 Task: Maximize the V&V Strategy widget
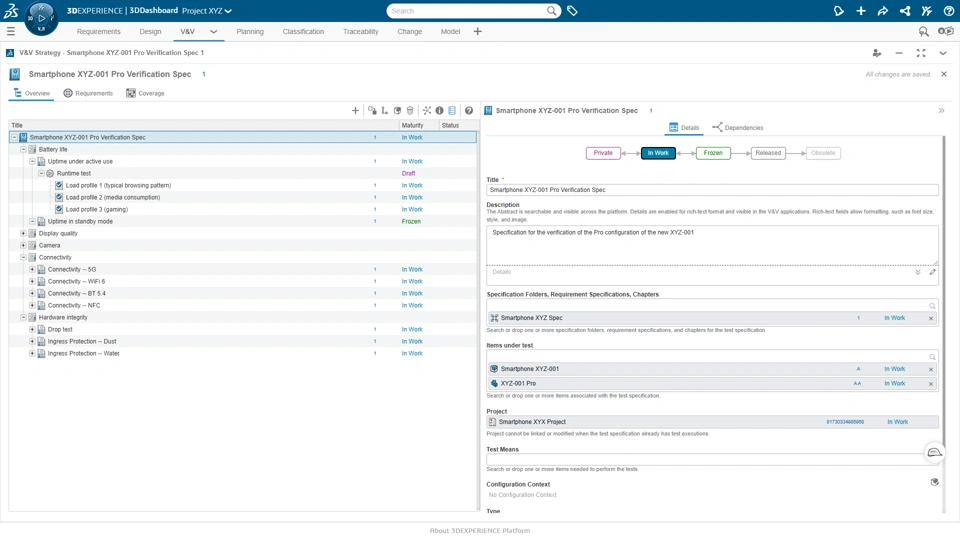(921, 53)
